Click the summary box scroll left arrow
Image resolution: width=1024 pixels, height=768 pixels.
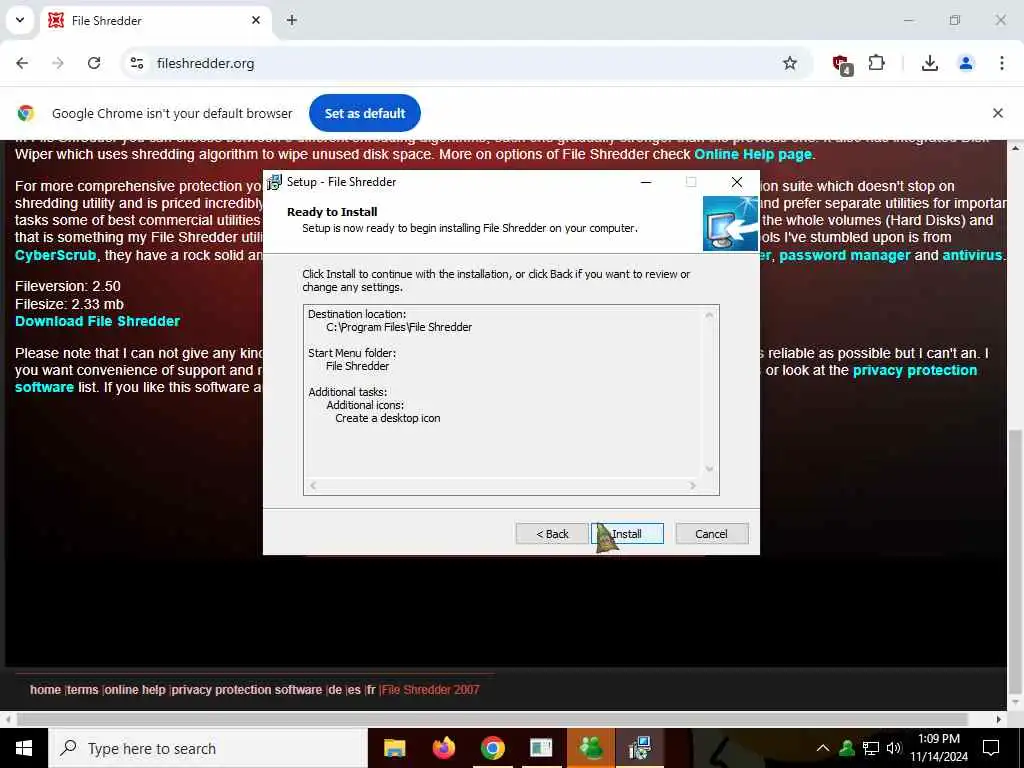[313, 485]
